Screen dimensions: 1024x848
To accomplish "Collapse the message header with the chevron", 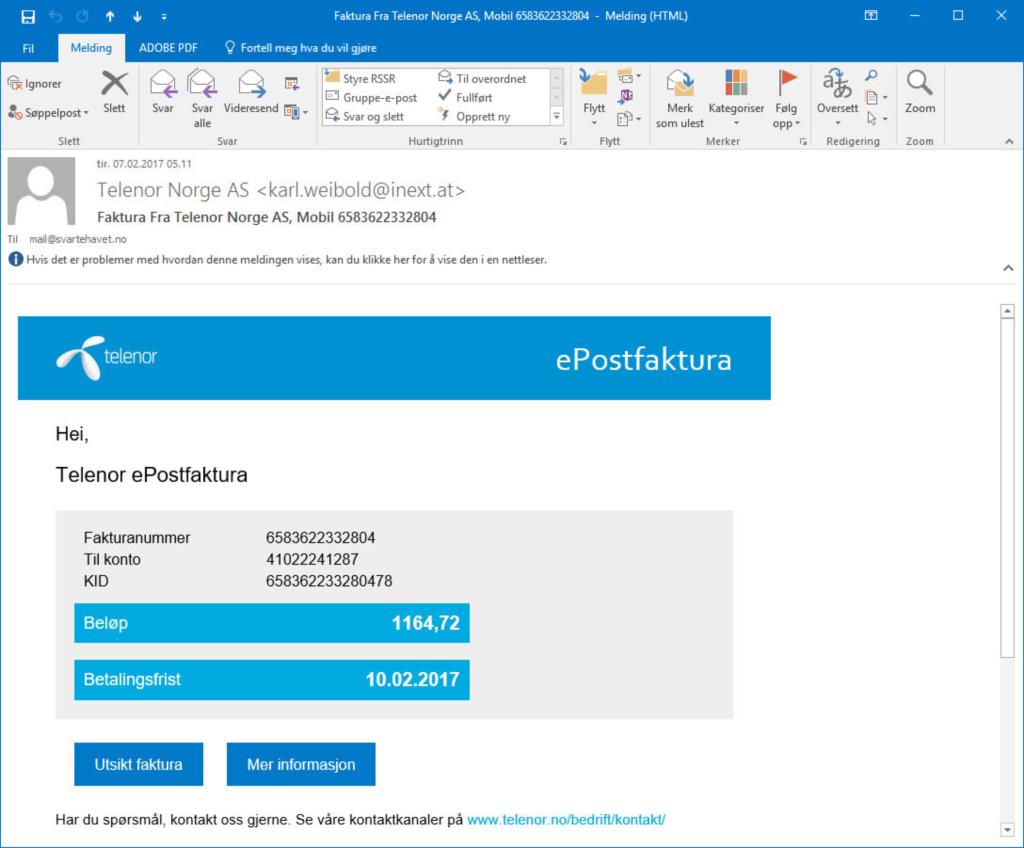I will (x=1008, y=268).
